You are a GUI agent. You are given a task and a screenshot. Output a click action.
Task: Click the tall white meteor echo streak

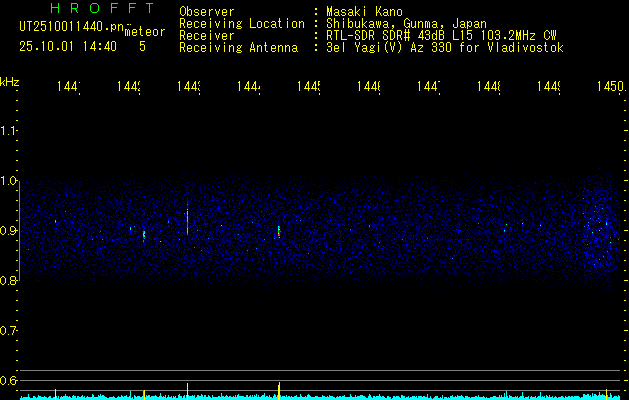187,218
